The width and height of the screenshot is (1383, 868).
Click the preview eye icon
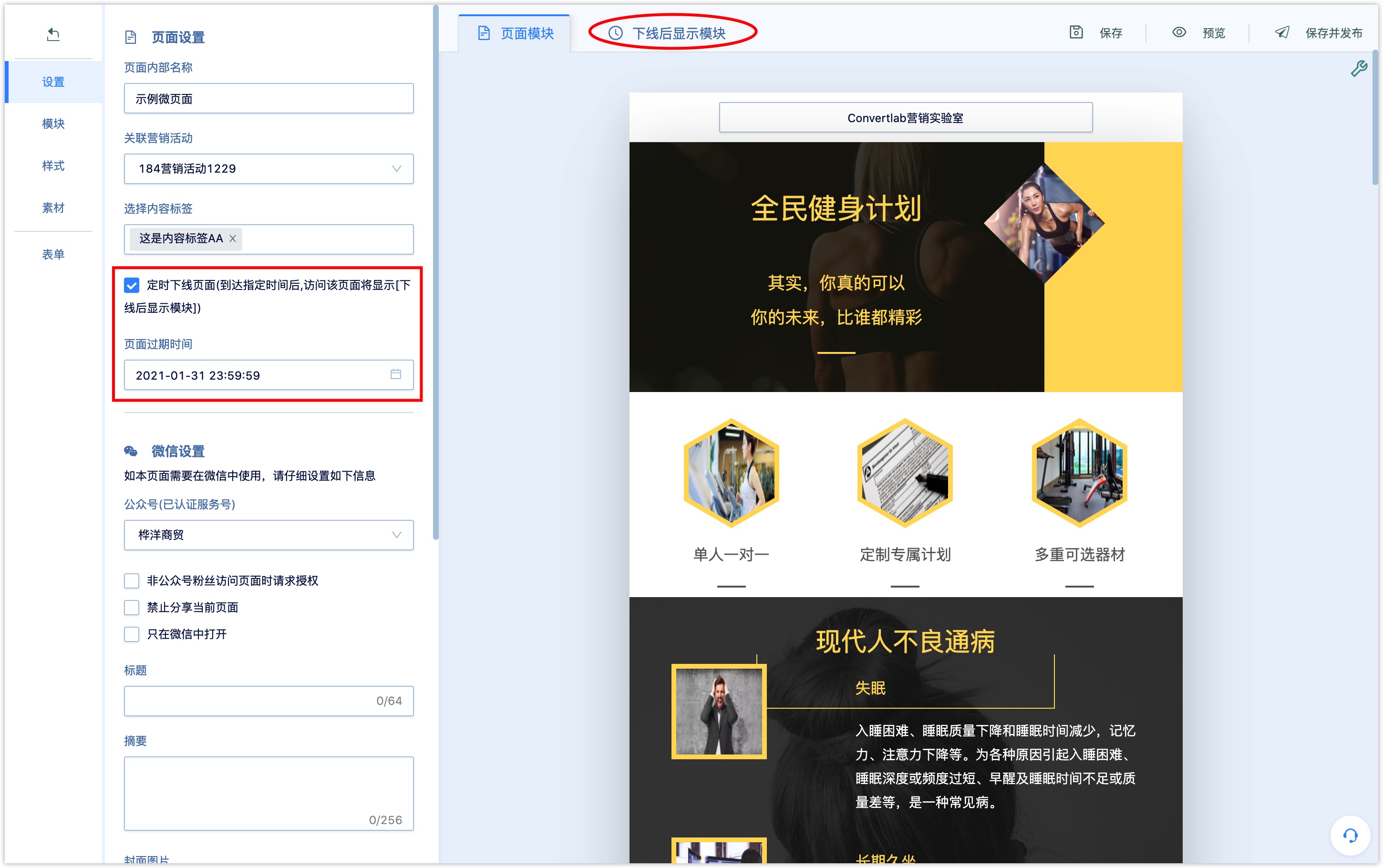(1179, 33)
